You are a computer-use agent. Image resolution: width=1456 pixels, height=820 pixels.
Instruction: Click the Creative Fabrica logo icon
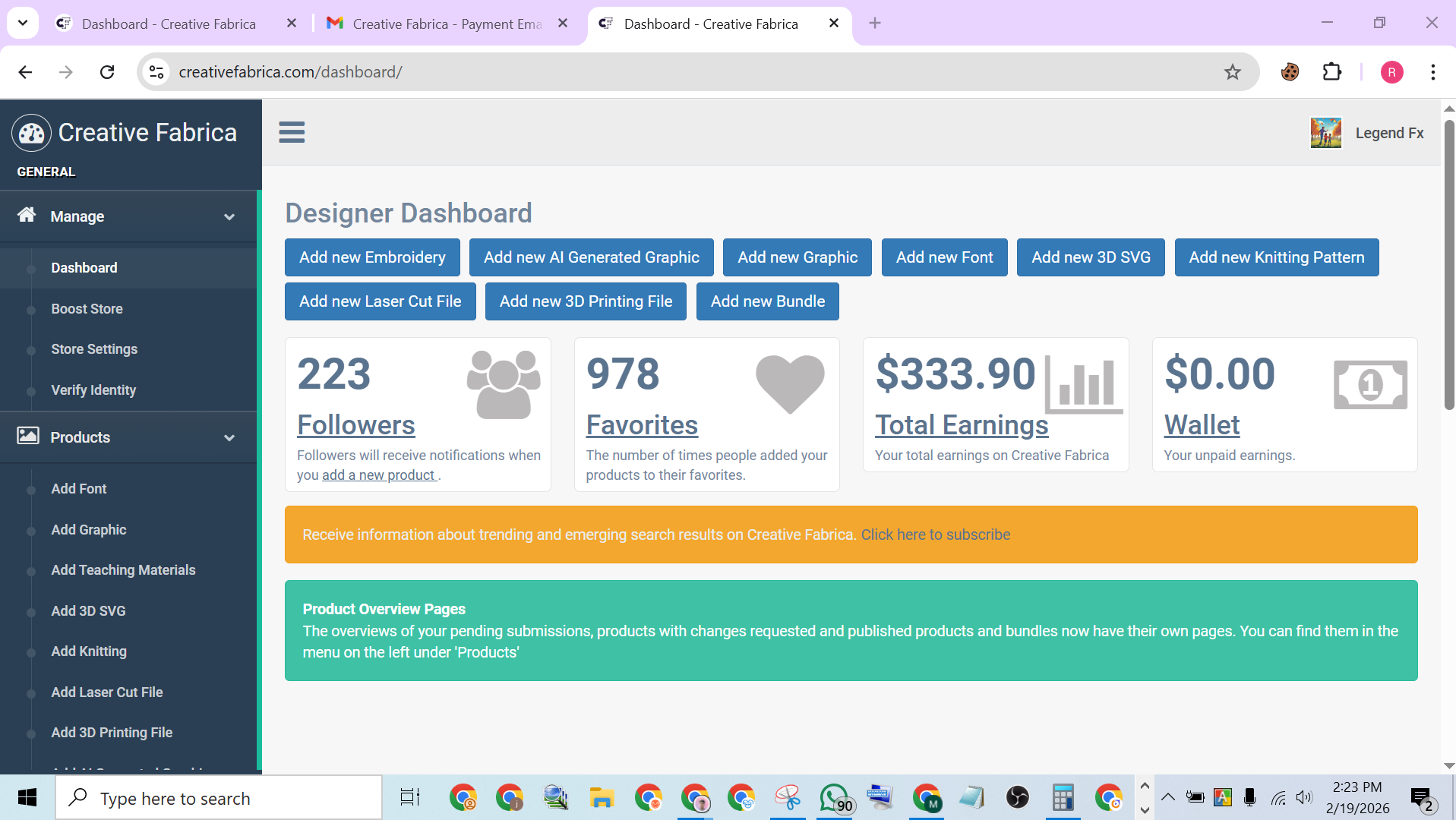pyautogui.click(x=30, y=132)
